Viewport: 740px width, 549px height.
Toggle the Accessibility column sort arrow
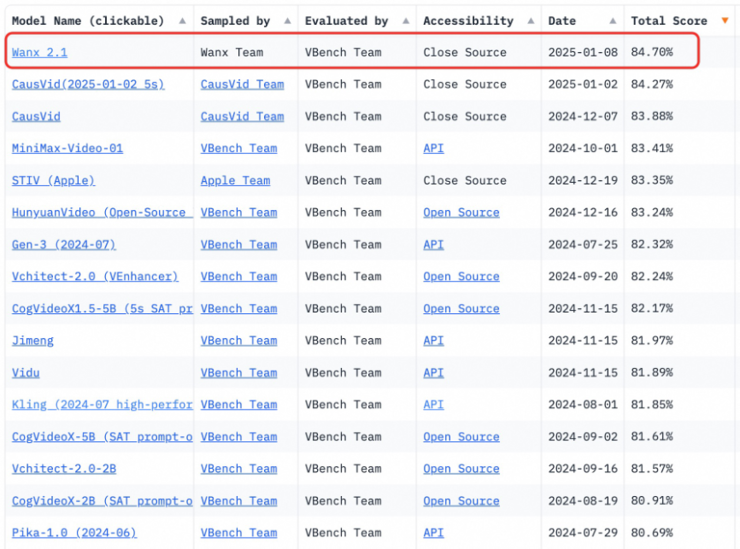pyautogui.click(x=530, y=20)
